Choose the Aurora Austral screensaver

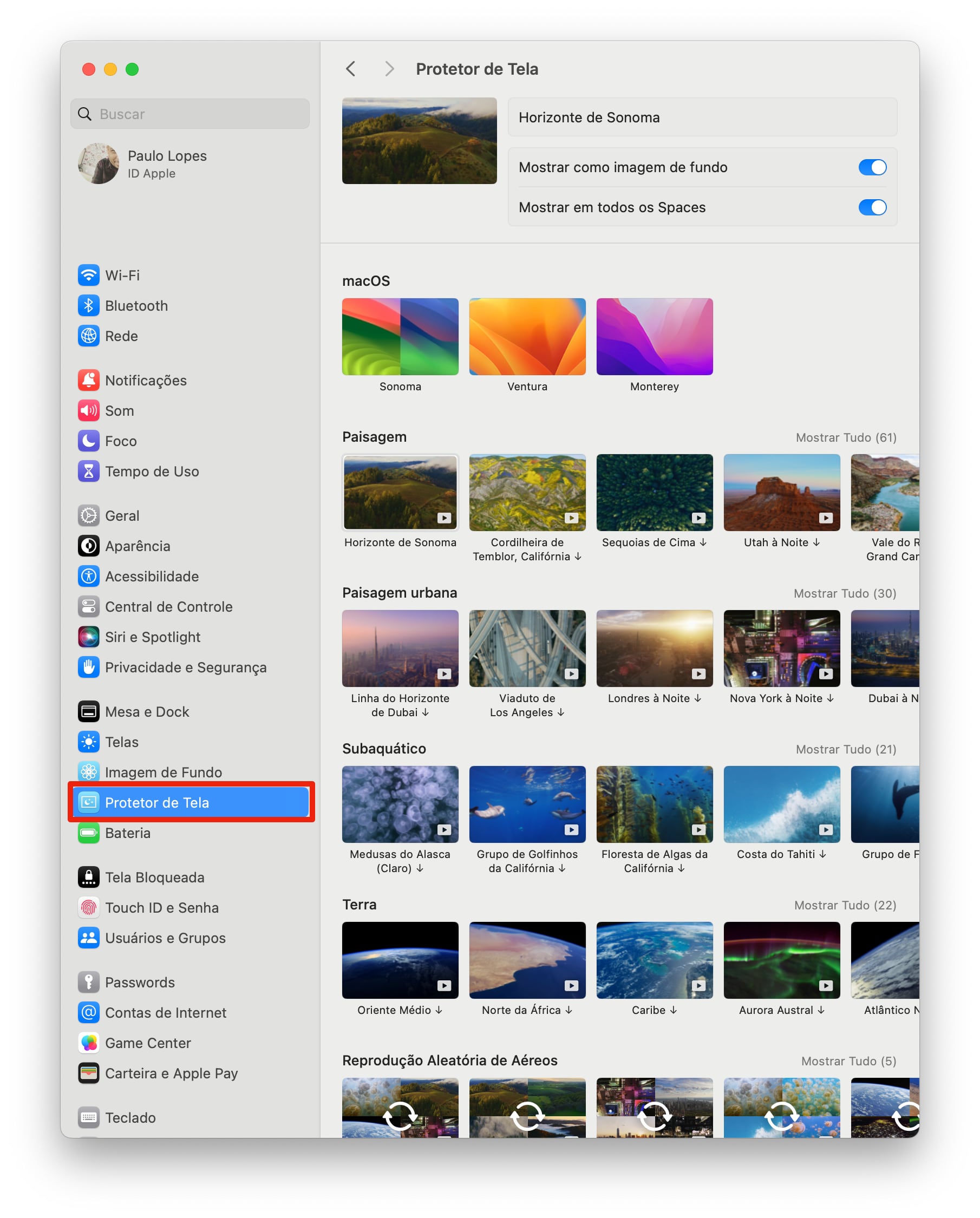781,960
